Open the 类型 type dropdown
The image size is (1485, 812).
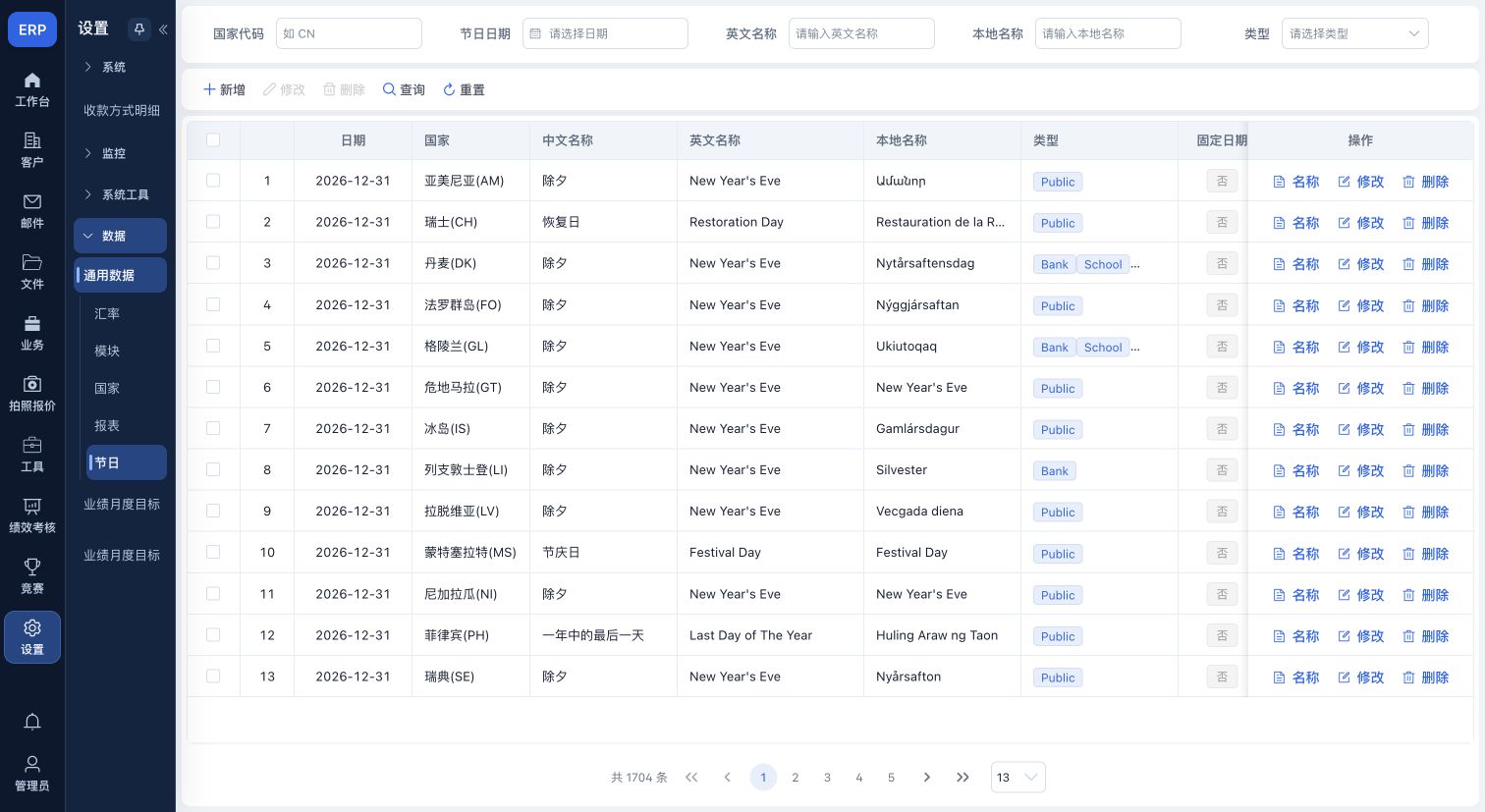tap(1354, 33)
